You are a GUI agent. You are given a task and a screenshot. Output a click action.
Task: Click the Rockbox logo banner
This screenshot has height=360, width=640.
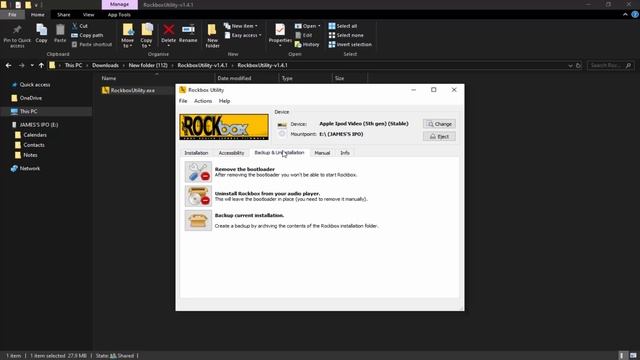click(x=224, y=127)
